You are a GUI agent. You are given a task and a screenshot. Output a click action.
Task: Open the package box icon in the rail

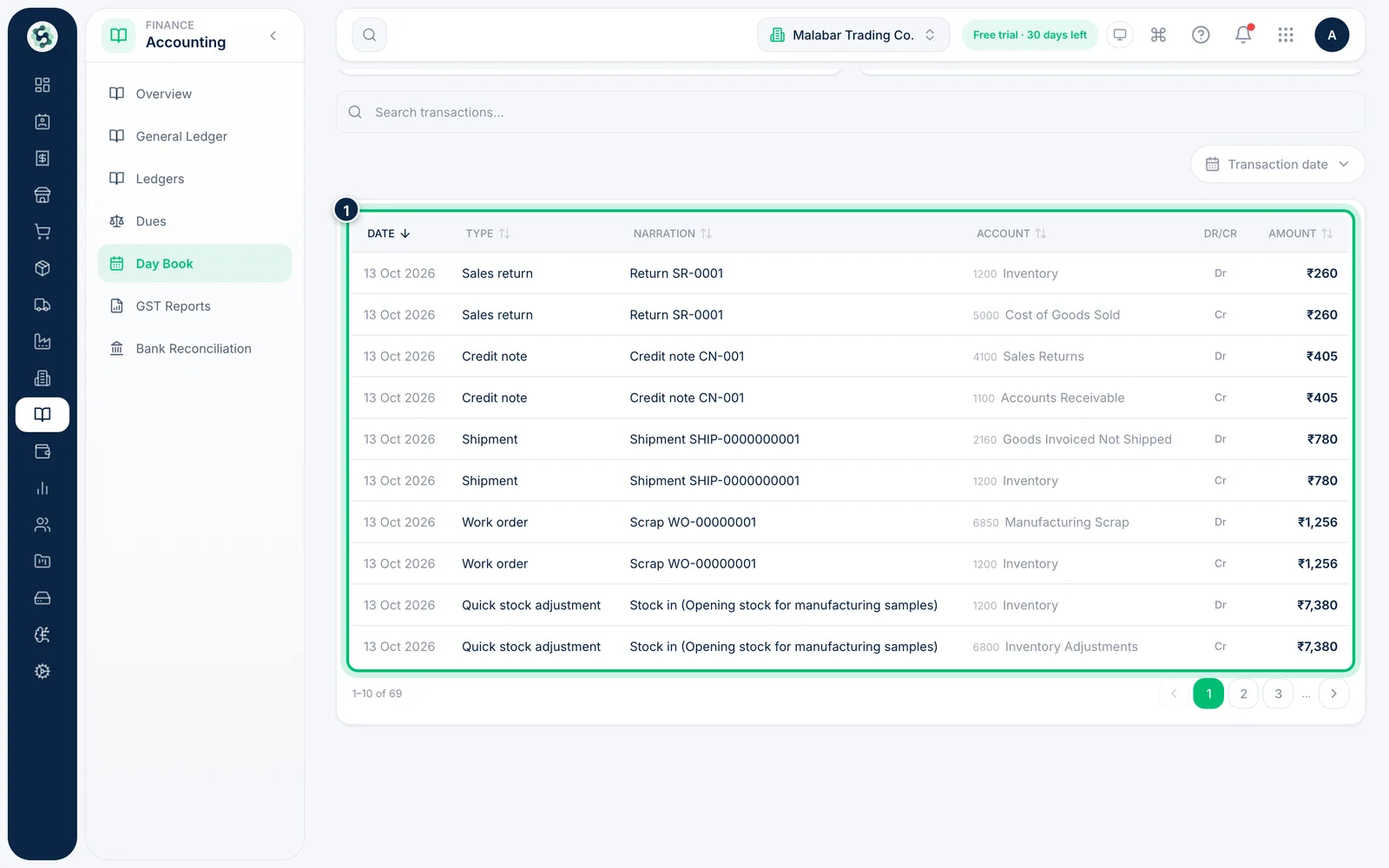[42, 268]
